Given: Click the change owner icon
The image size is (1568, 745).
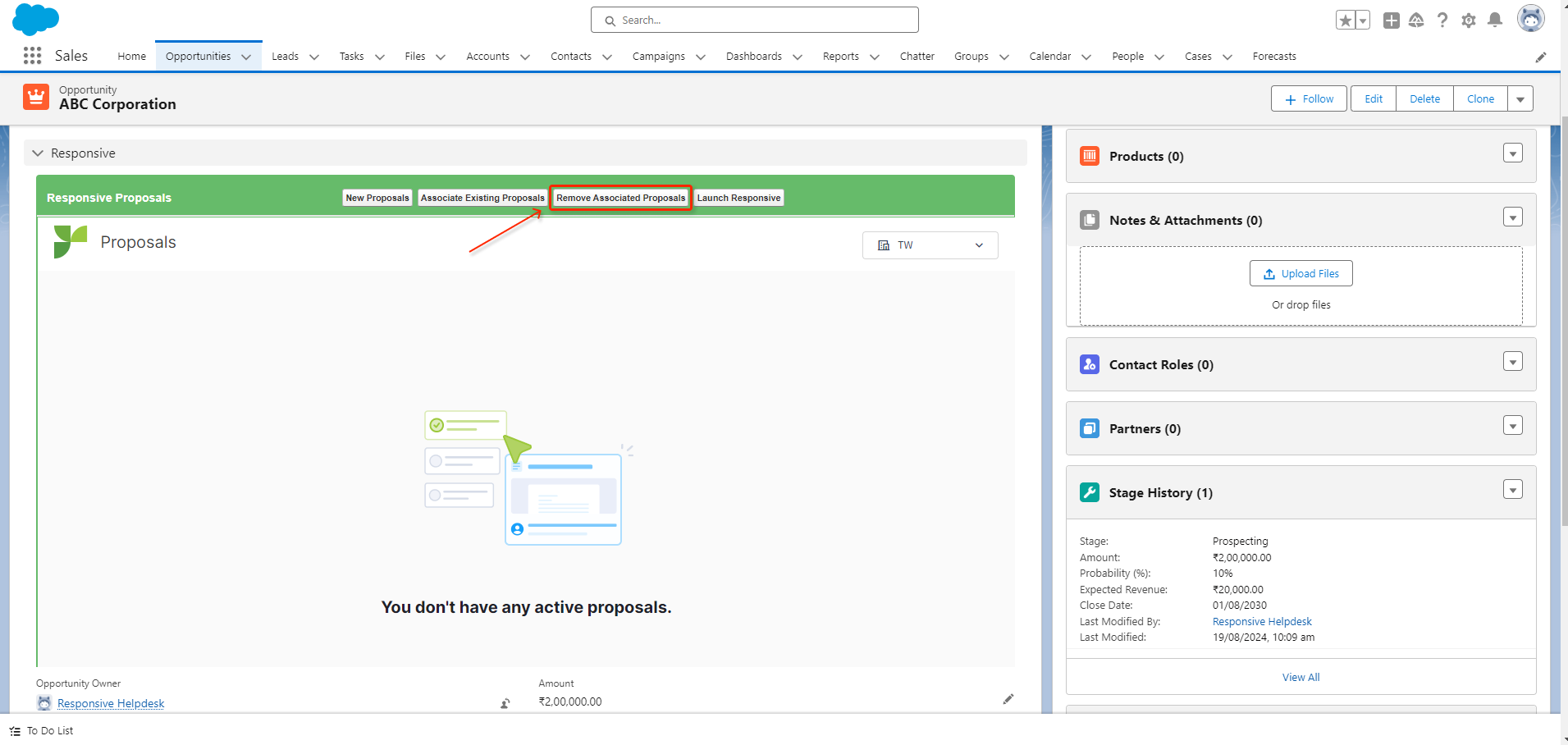Looking at the screenshot, I should pyautogui.click(x=505, y=703).
